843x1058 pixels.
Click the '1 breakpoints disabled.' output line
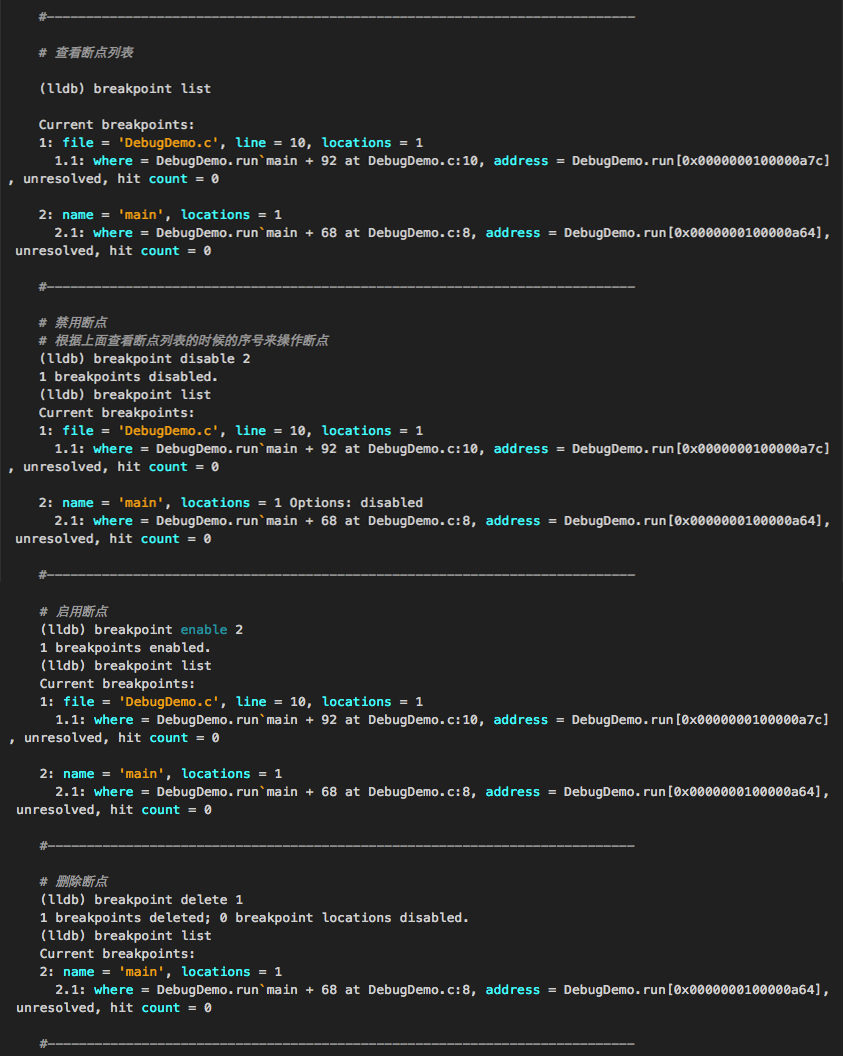[128, 377]
